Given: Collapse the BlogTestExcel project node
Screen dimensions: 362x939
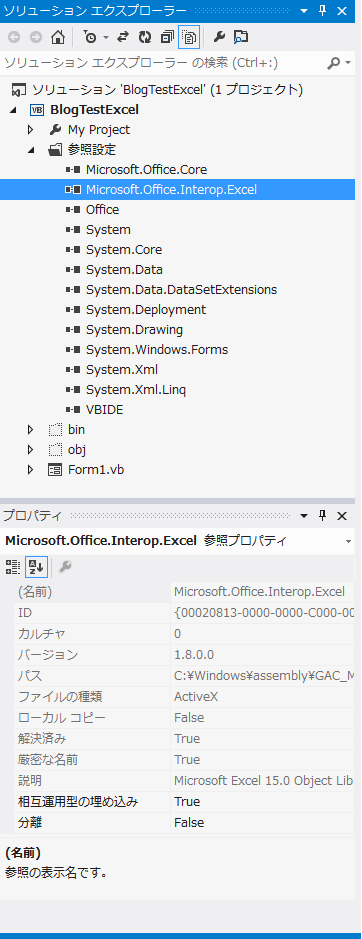Looking at the screenshot, I should point(13,110).
